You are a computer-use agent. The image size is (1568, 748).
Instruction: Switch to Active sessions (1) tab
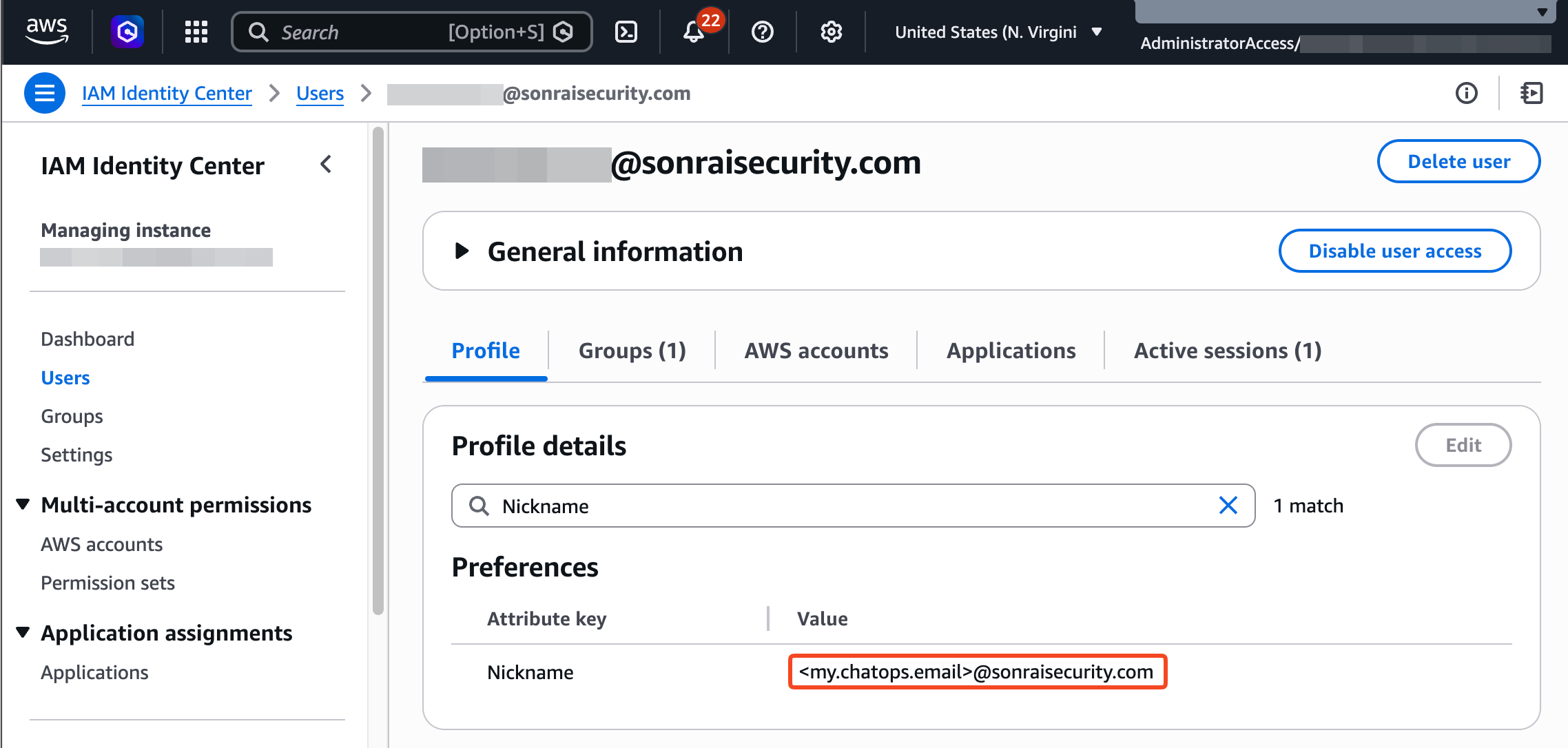click(x=1228, y=351)
